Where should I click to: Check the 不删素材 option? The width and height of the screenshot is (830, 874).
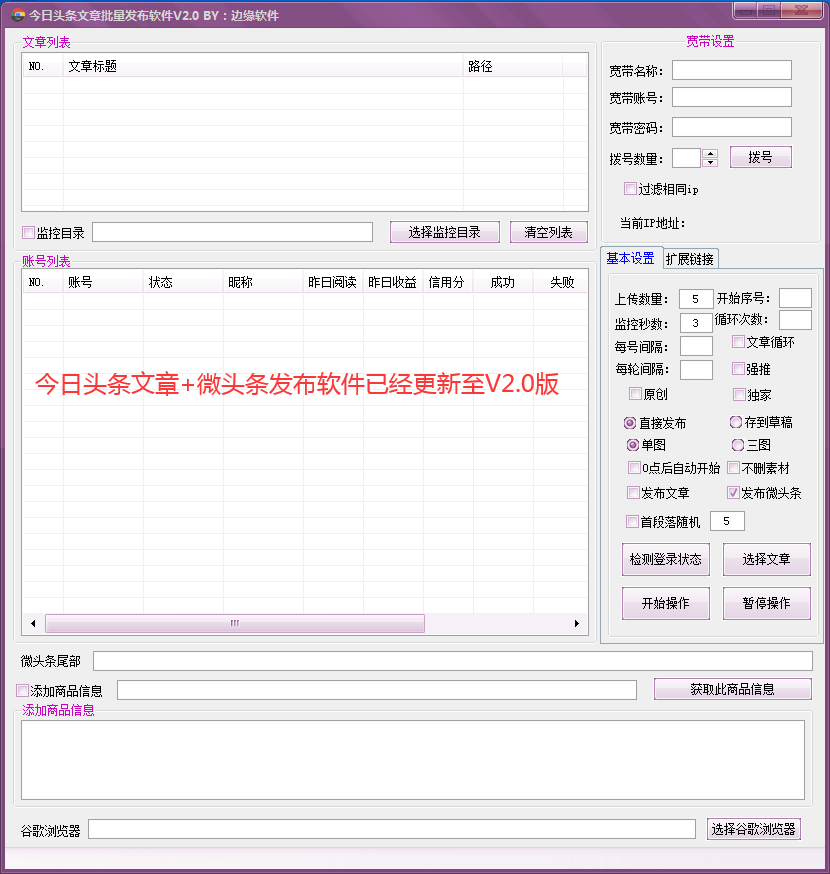(x=734, y=468)
